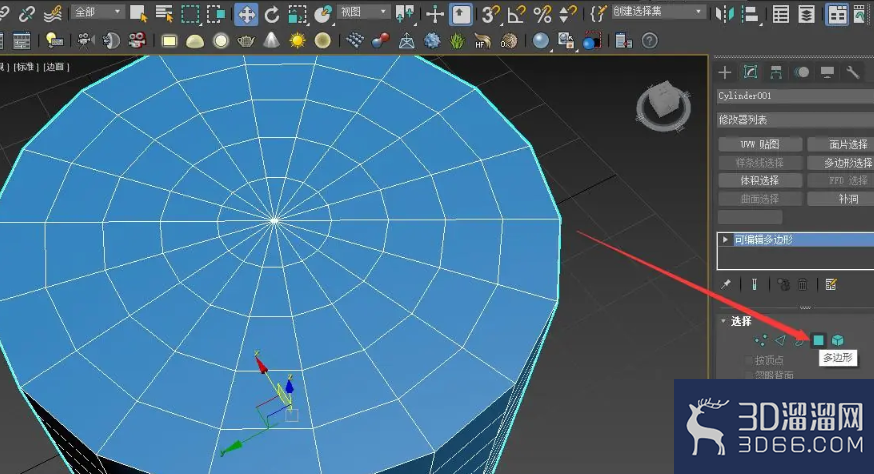
Task: Toggle Window/Crossing selection mode
Action: point(216,13)
